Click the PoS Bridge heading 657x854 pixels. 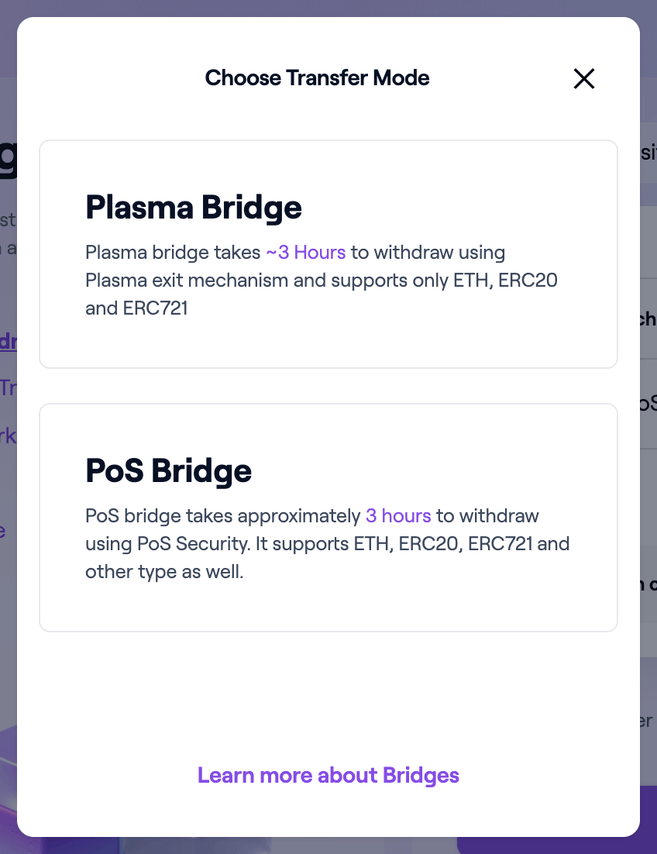pos(168,471)
